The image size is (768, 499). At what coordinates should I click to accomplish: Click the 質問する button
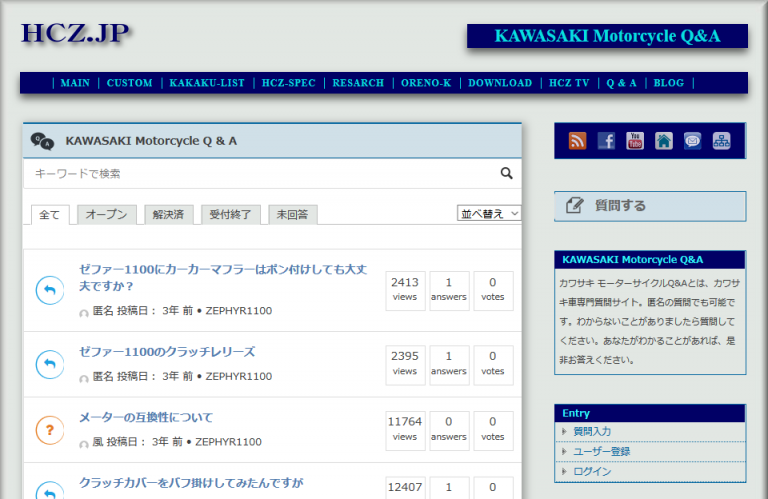coord(650,206)
